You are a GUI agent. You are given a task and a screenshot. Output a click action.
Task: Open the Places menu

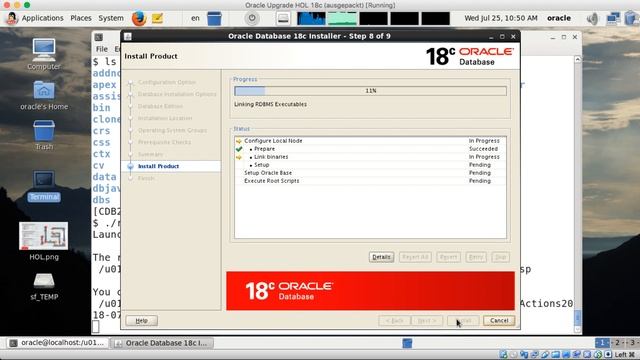point(81,18)
